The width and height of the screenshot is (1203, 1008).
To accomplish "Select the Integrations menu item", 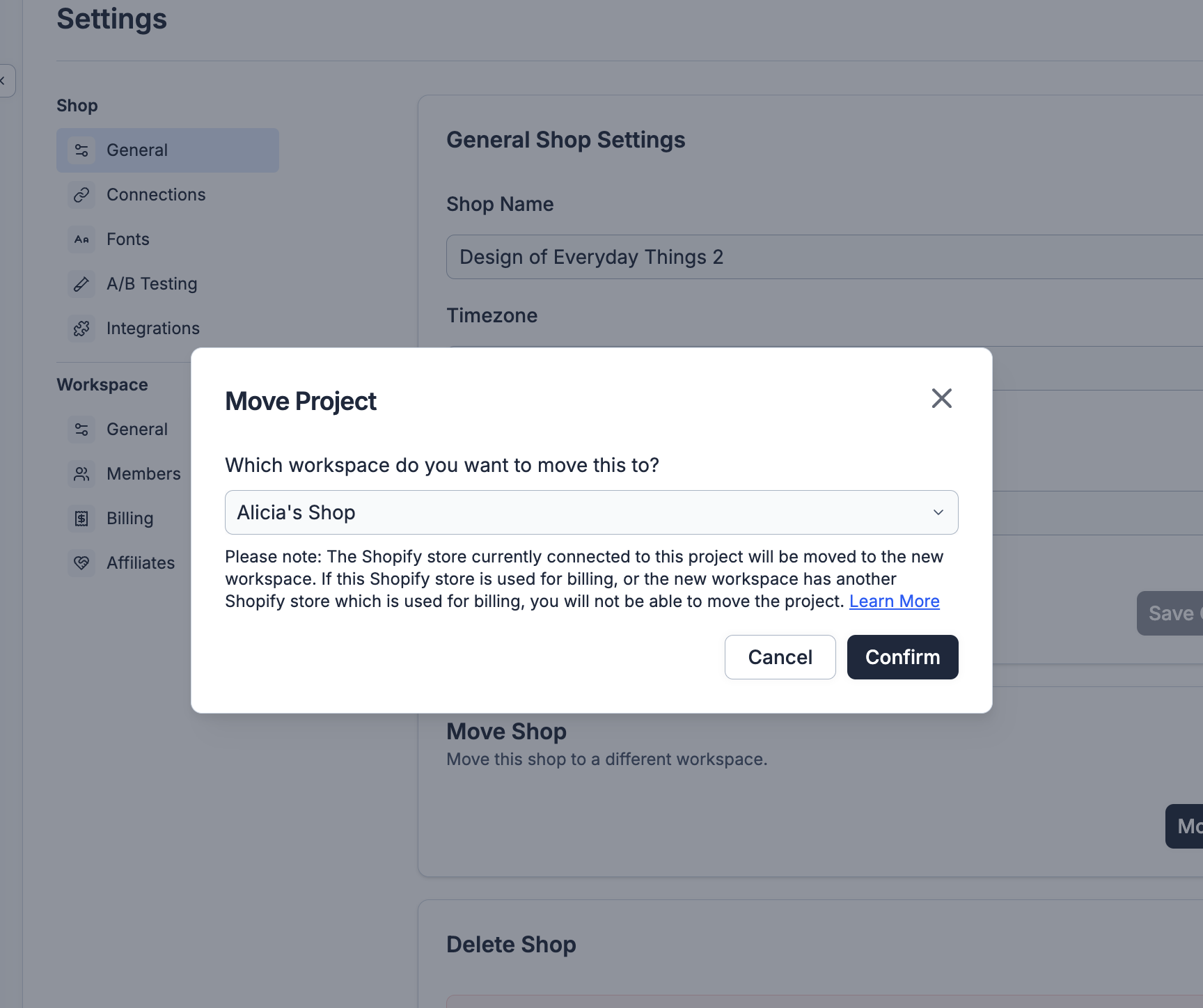I will 153,329.
